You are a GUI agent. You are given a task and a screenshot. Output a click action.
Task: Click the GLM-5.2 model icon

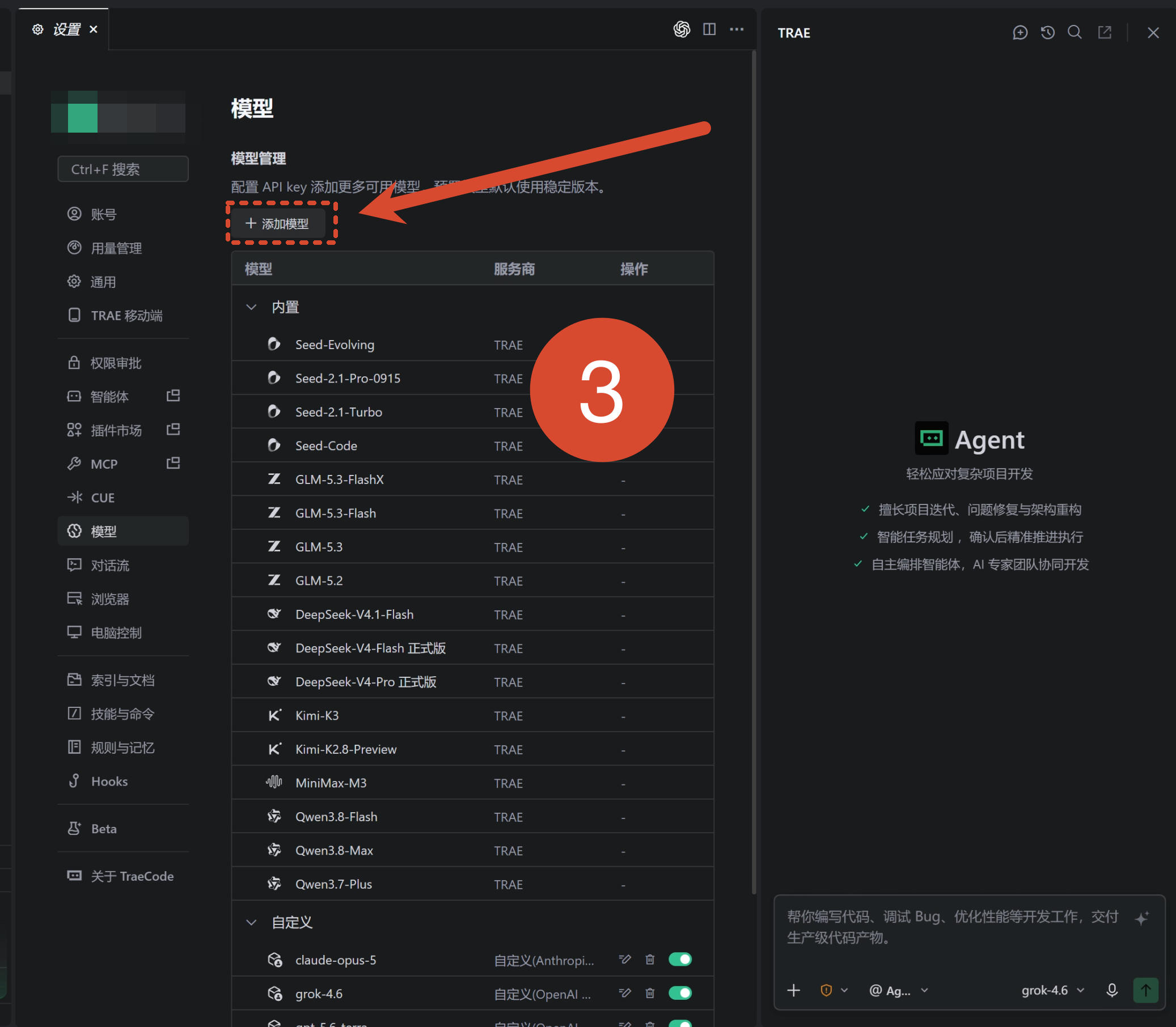click(274, 580)
